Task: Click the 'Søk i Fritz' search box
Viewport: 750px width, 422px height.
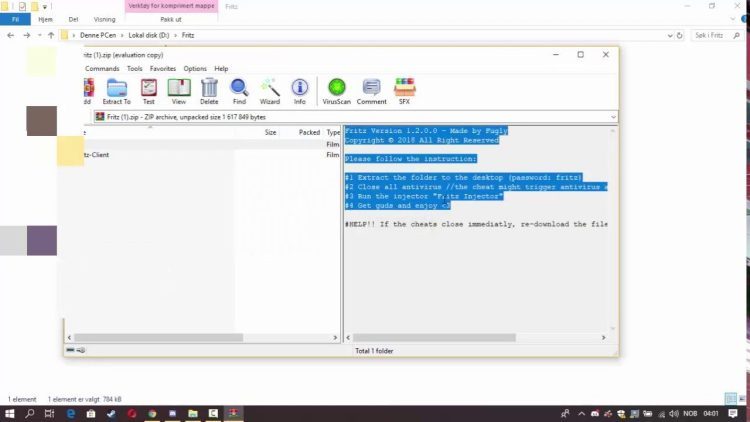Action: (x=717, y=35)
